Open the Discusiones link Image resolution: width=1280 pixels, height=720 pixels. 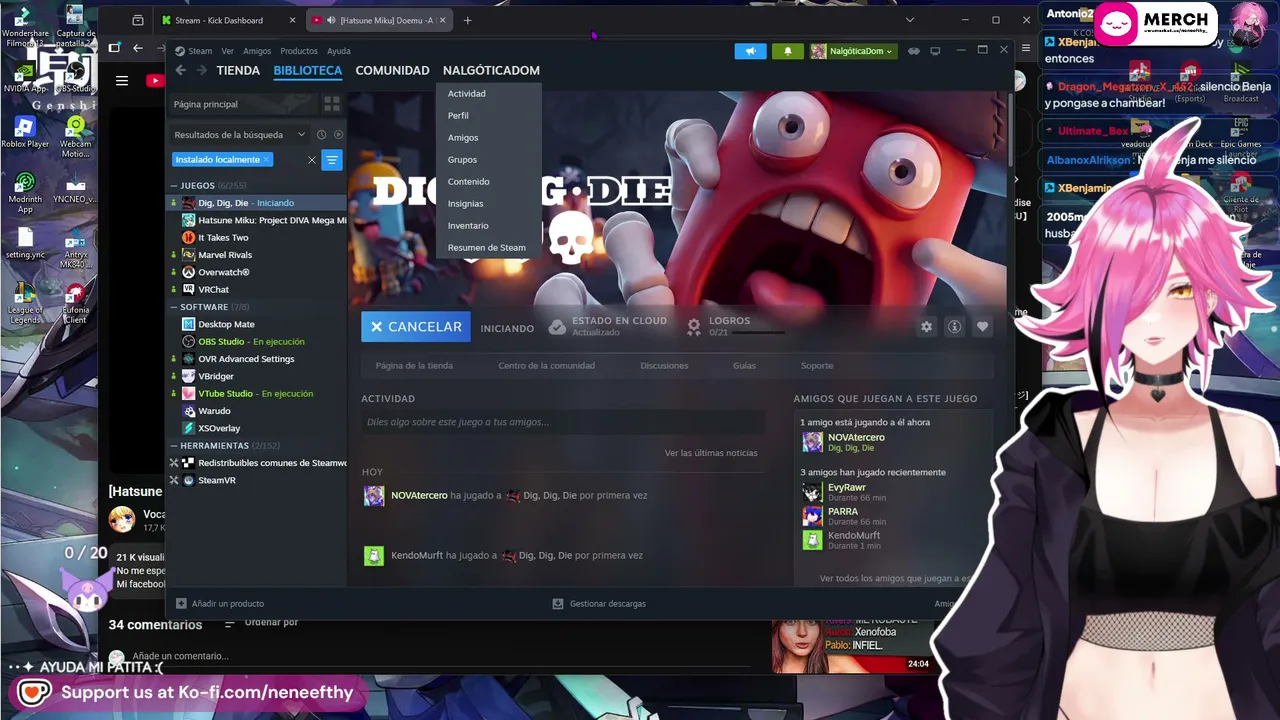tap(664, 366)
